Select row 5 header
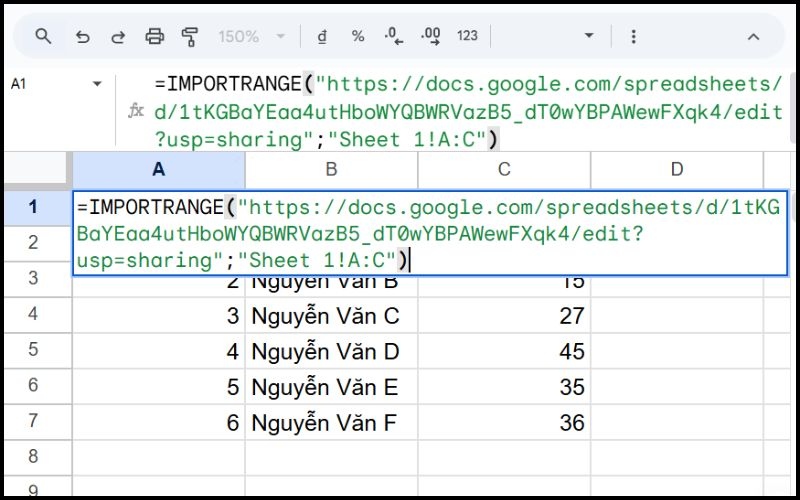800x500 pixels. click(33, 351)
